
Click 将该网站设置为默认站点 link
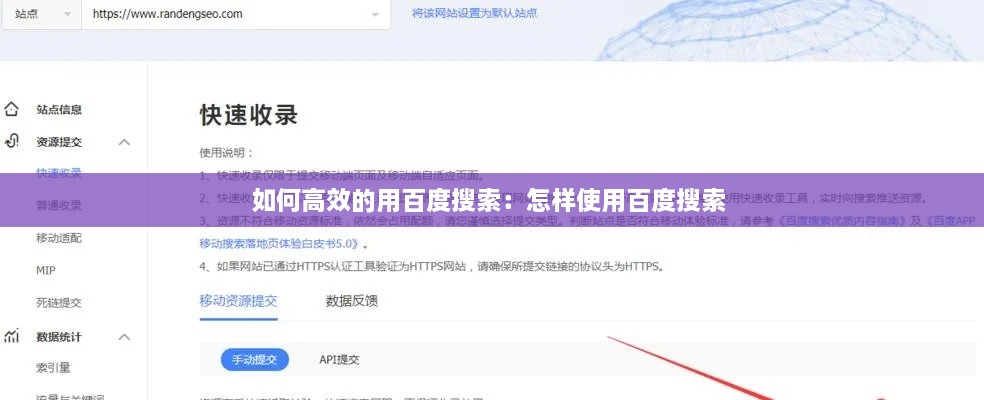click(474, 13)
